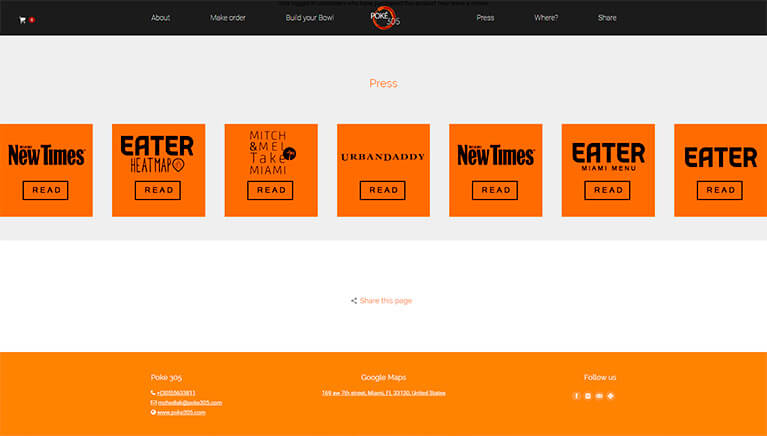Open Build your Bowl in navigation
Image resolution: width=767 pixels, height=436 pixels.
tap(310, 18)
